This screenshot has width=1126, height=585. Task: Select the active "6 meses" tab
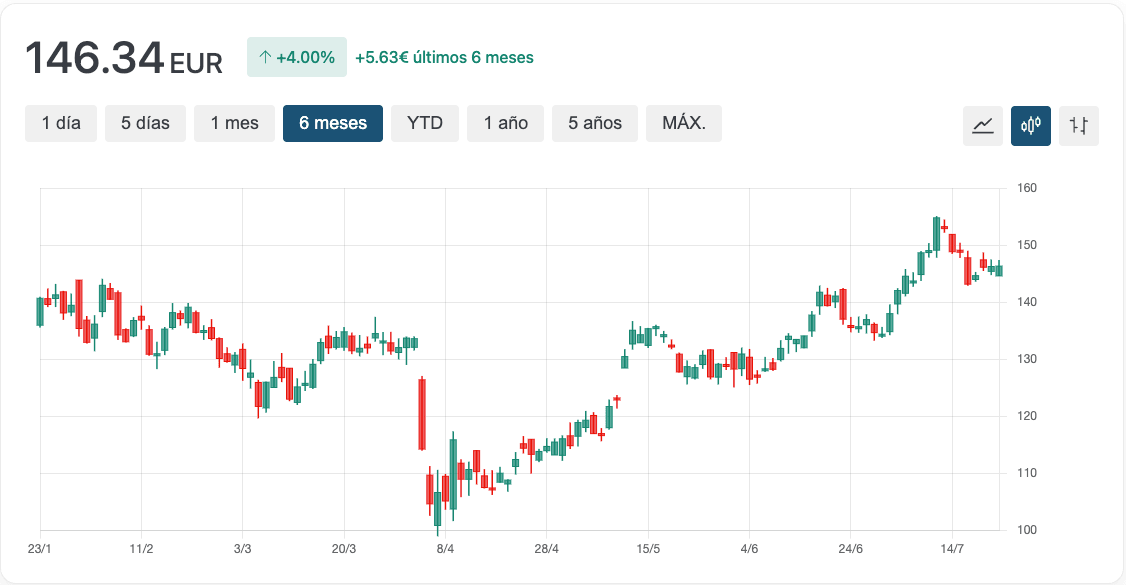coord(332,123)
